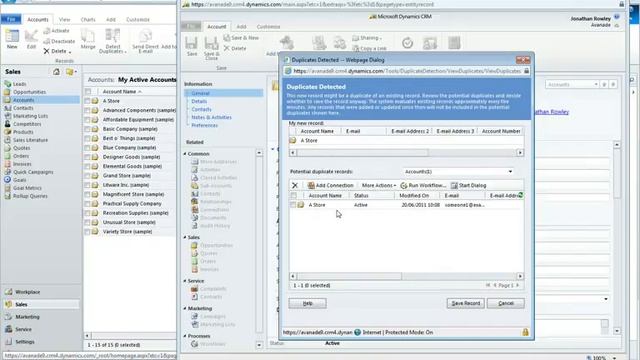Switch to the Charts ribbon tab
This screenshot has width=640, height=360.
point(88,20)
